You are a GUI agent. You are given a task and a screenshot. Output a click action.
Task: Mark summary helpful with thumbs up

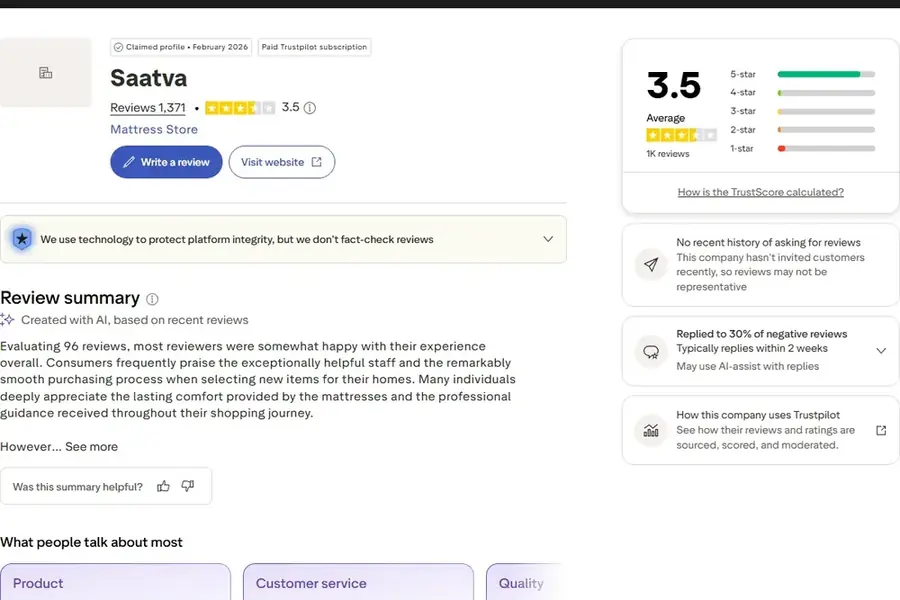coord(164,486)
